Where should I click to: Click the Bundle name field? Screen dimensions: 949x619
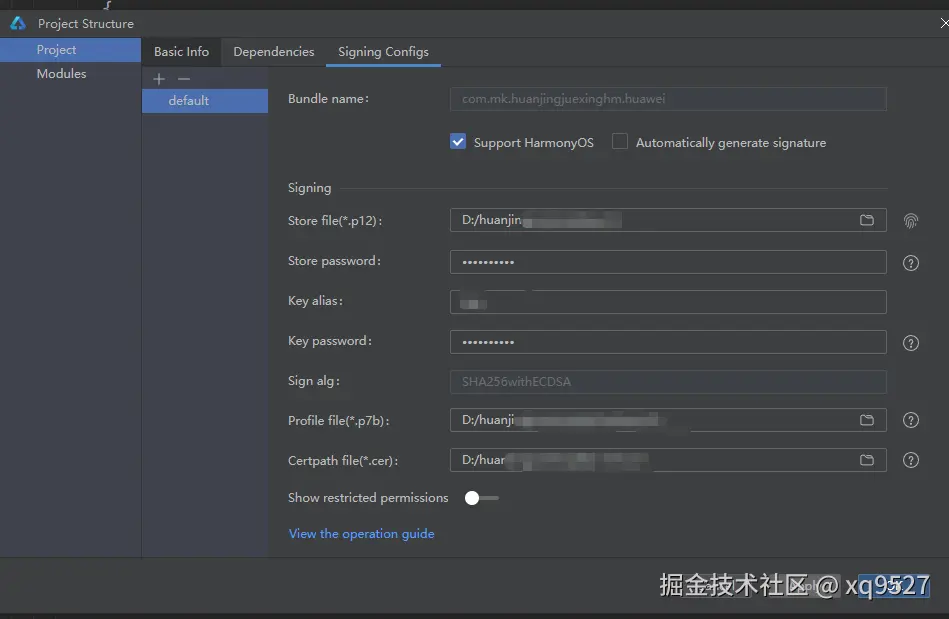pos(668,99)
